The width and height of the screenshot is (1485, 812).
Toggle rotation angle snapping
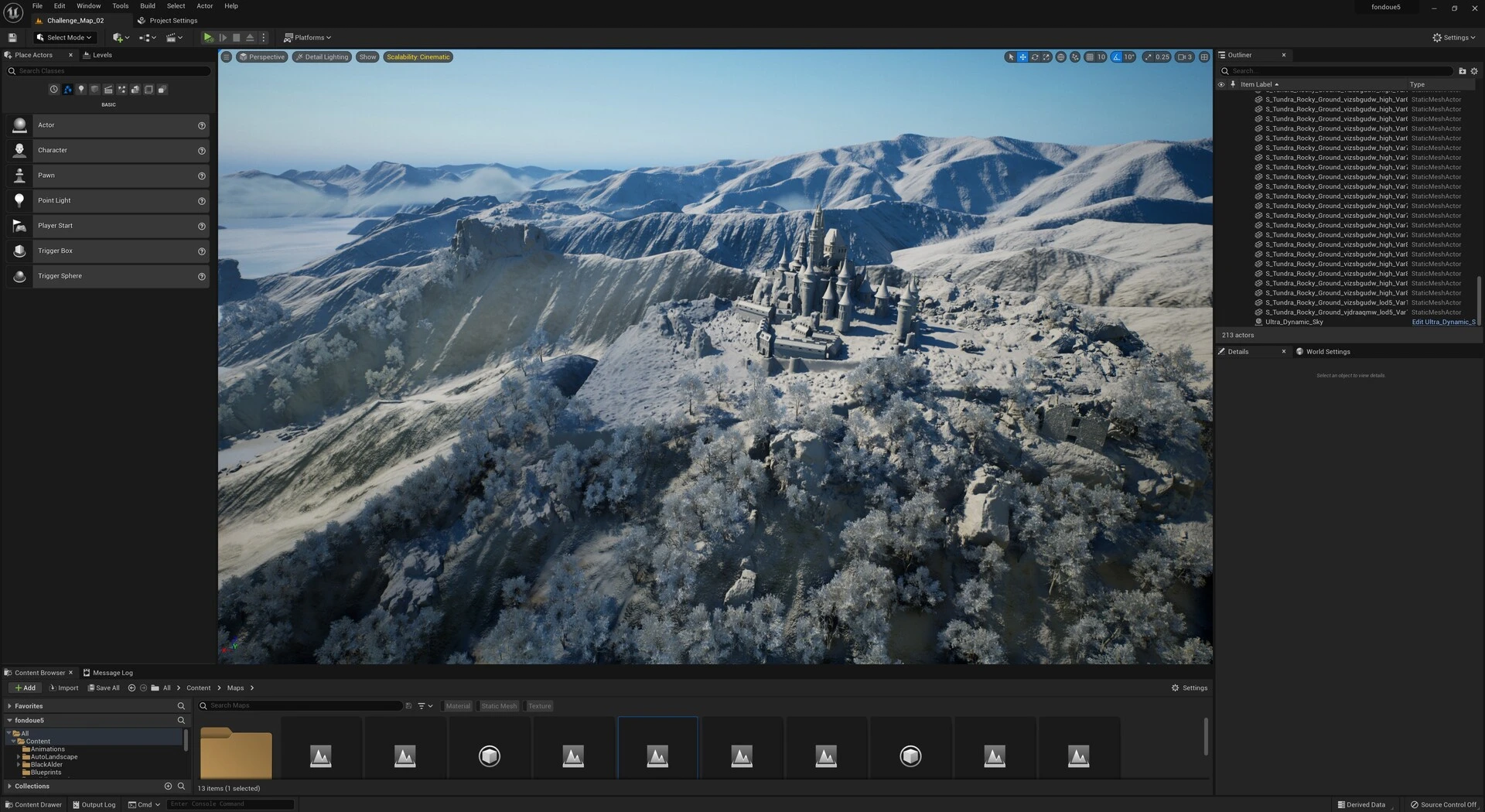pyautogui.click(x=1116, y=57)
